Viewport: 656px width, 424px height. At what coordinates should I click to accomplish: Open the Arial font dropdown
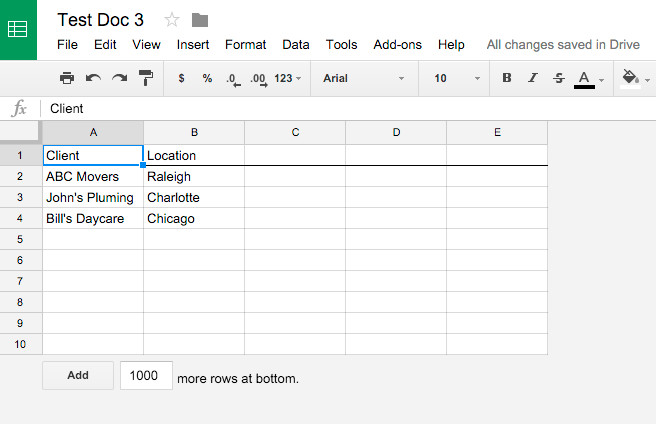coord(364,78)
